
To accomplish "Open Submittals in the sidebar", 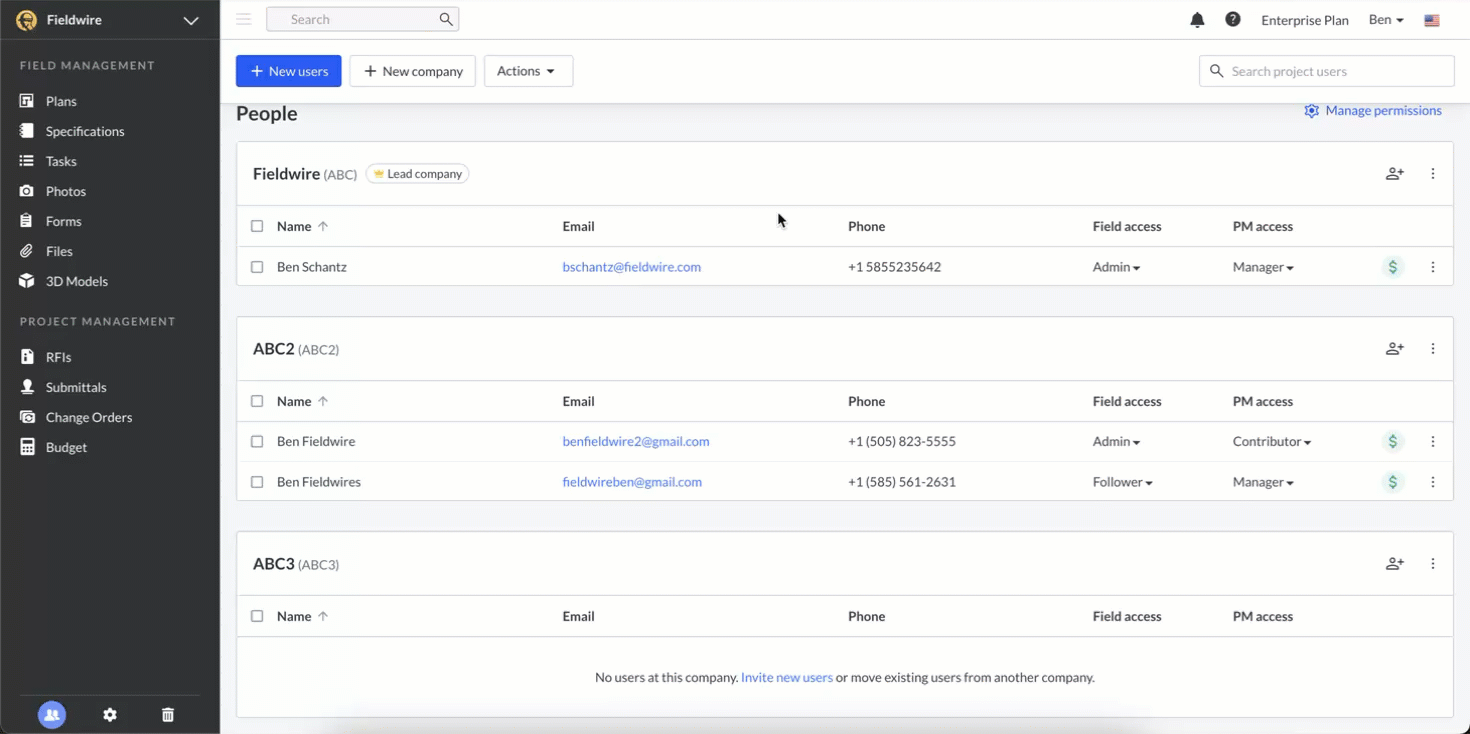I will coord(76,387).
